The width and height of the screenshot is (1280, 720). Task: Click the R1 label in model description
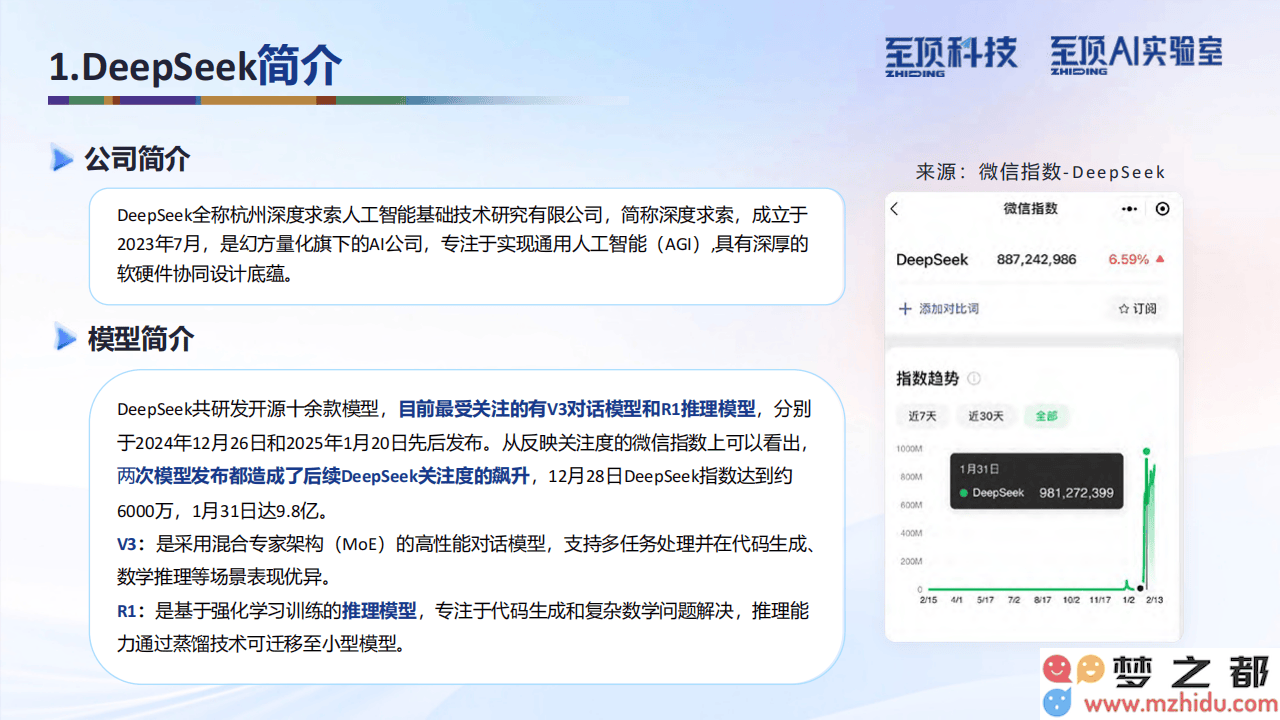tap(127, 611)
